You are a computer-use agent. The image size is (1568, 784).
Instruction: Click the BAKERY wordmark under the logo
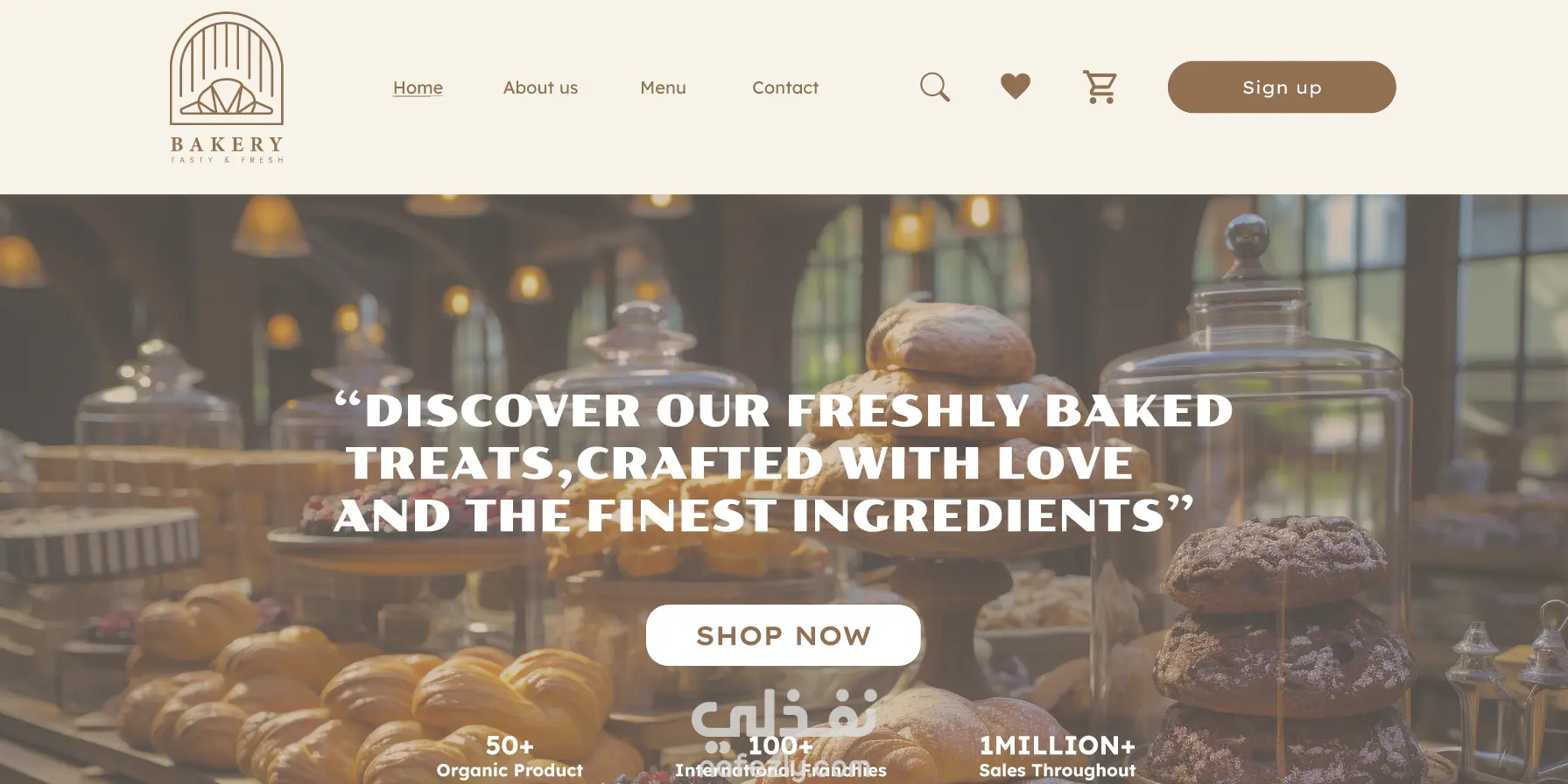[x=227, y=144]
